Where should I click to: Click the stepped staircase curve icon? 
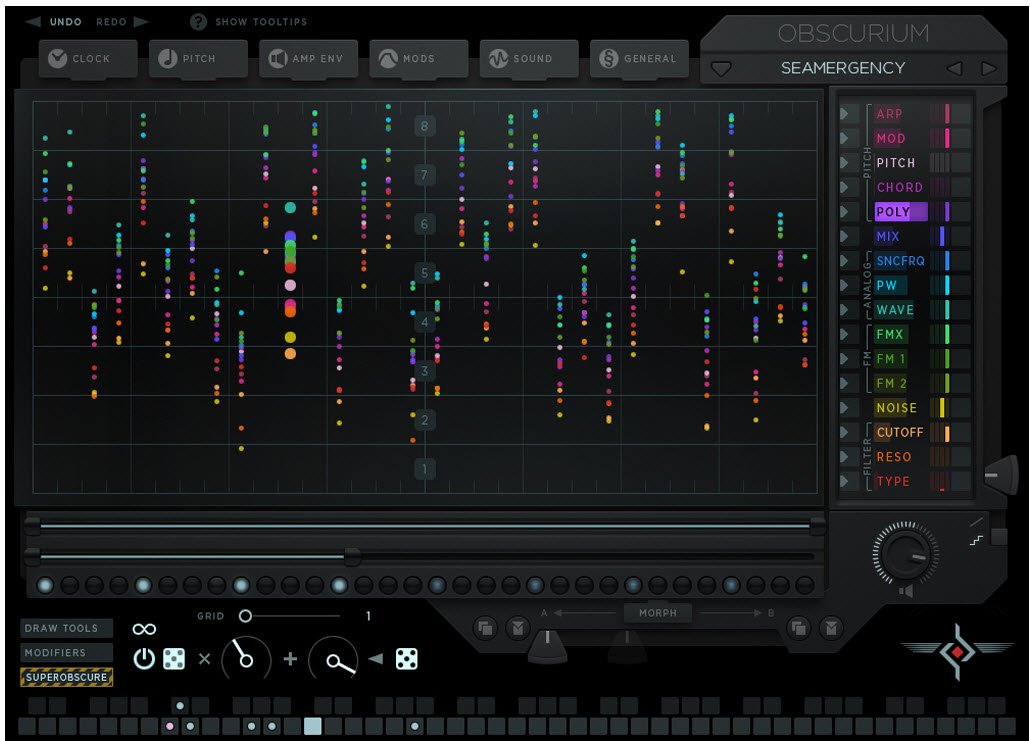976,540
